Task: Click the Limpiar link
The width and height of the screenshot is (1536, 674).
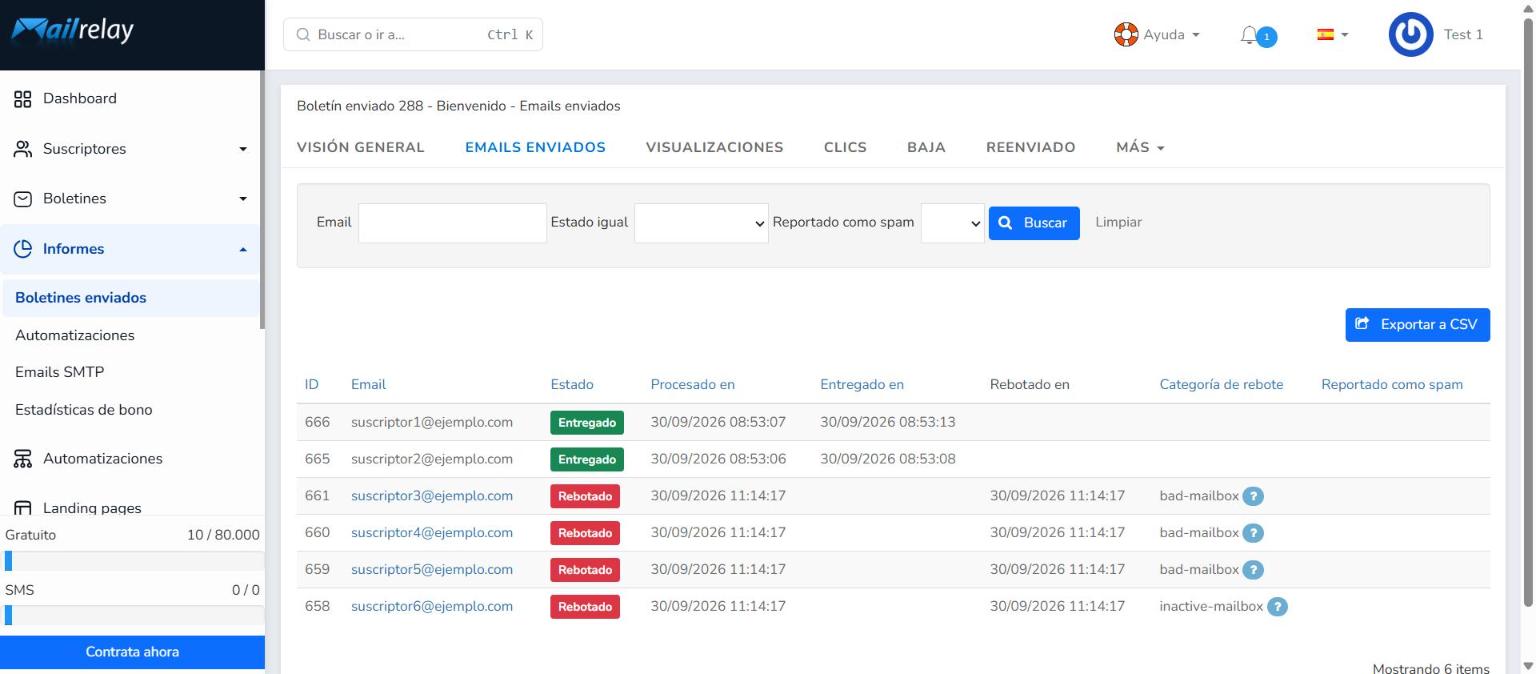Action: (x=1119, y=222)
